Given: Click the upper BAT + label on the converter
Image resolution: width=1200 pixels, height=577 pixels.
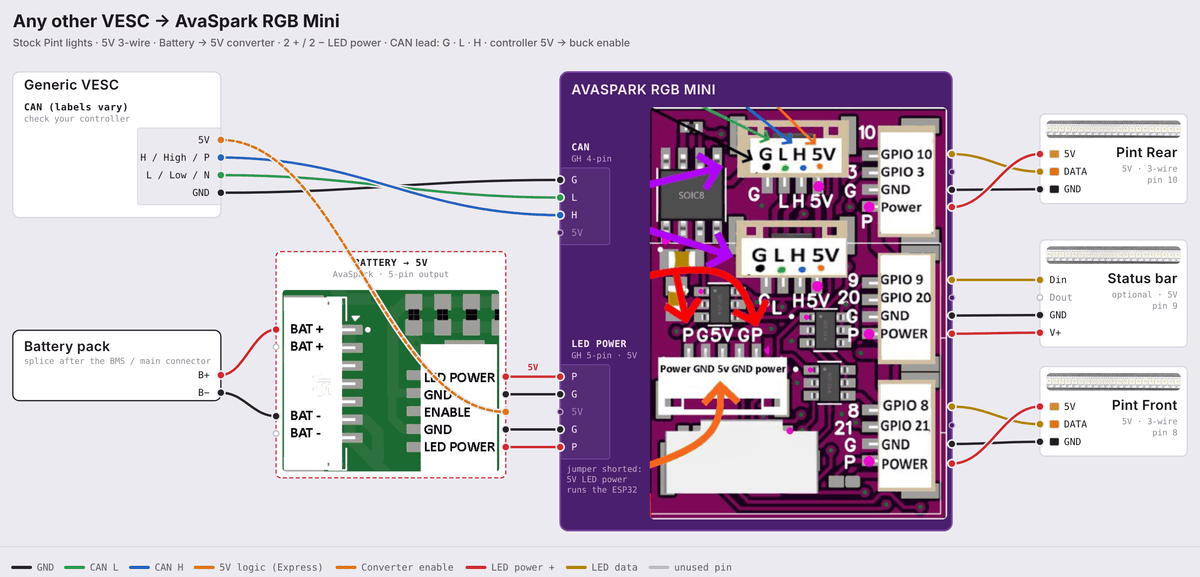Looking at the screenshot, I should 307,329.
